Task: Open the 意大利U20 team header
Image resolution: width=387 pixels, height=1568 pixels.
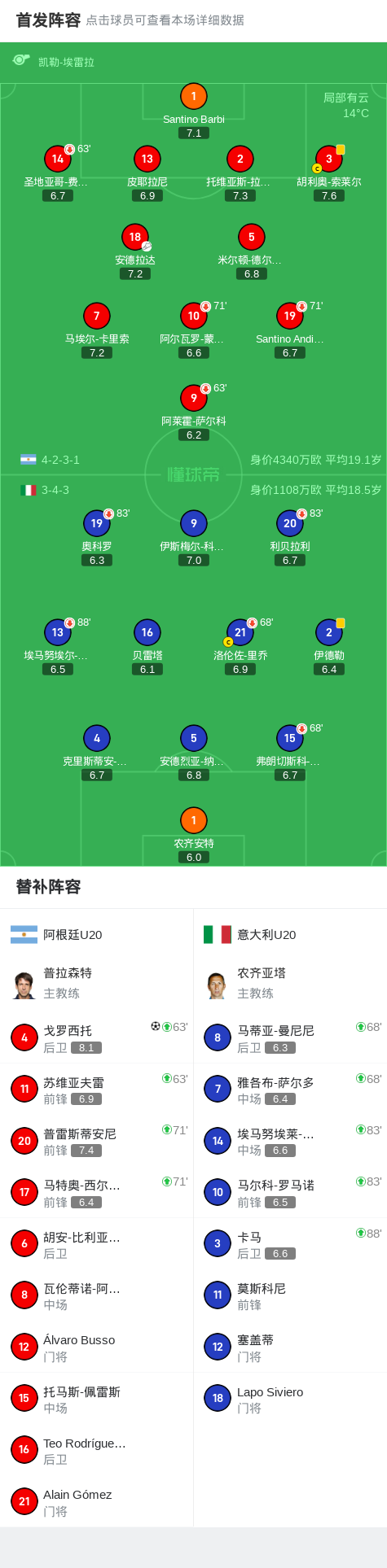Action: 290,934
